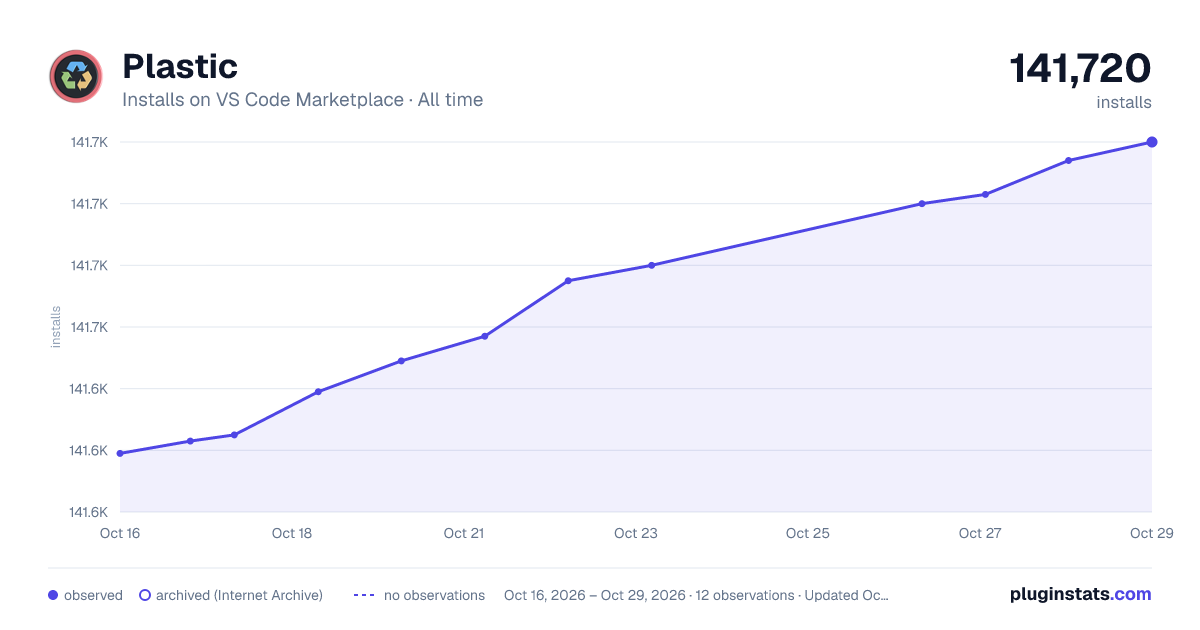Screen dimensions: 1200x630
Task: Select the data point just before Oct 27
Action: [922, 204]
